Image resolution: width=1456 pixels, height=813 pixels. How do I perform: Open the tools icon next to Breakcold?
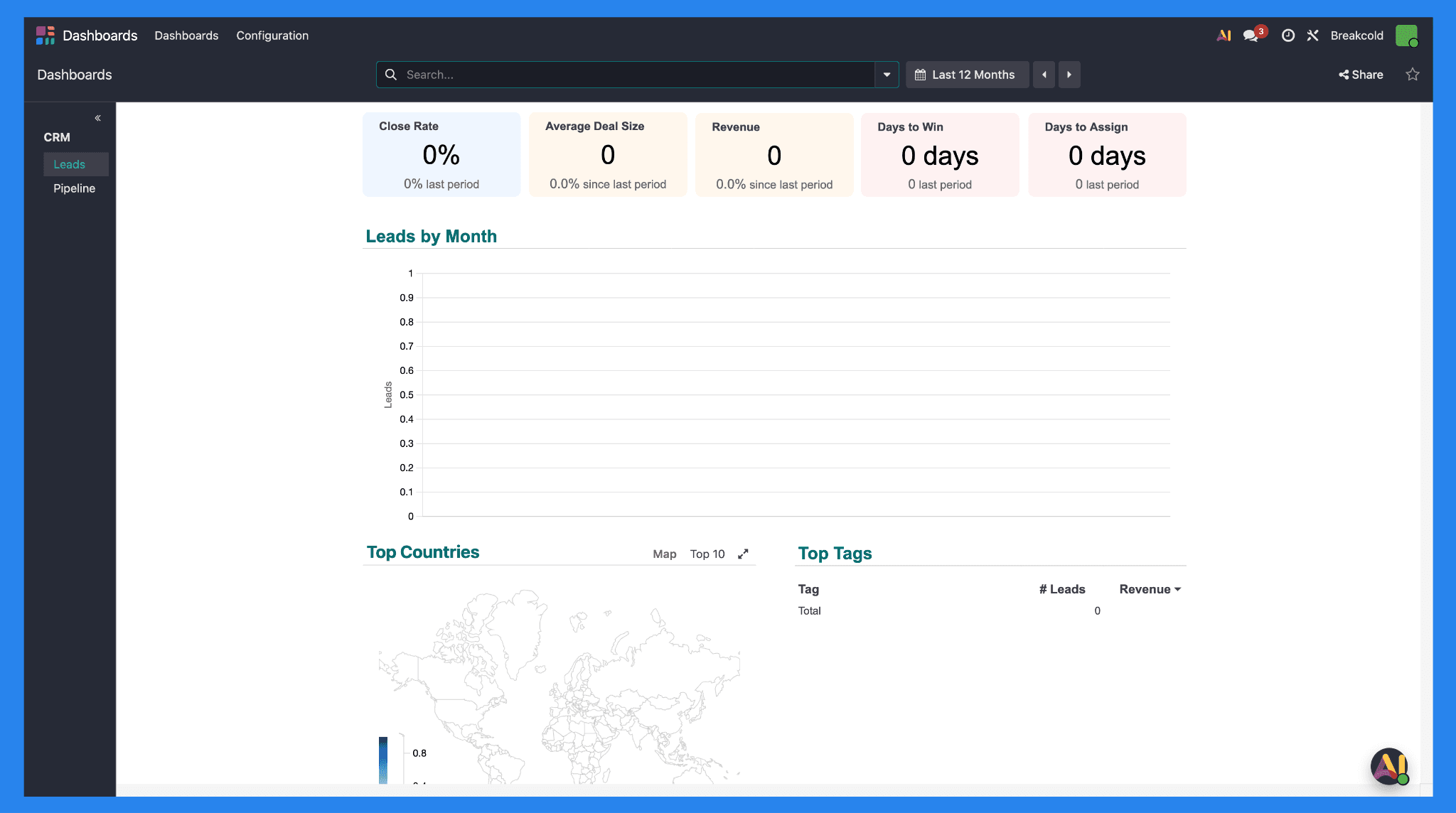click(1312, 35)
